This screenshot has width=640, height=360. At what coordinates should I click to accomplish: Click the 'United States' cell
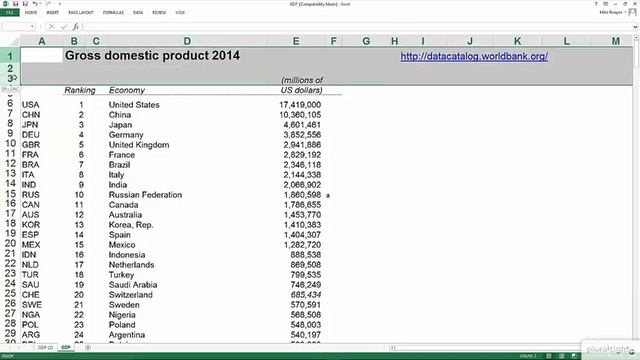[134, 105]
